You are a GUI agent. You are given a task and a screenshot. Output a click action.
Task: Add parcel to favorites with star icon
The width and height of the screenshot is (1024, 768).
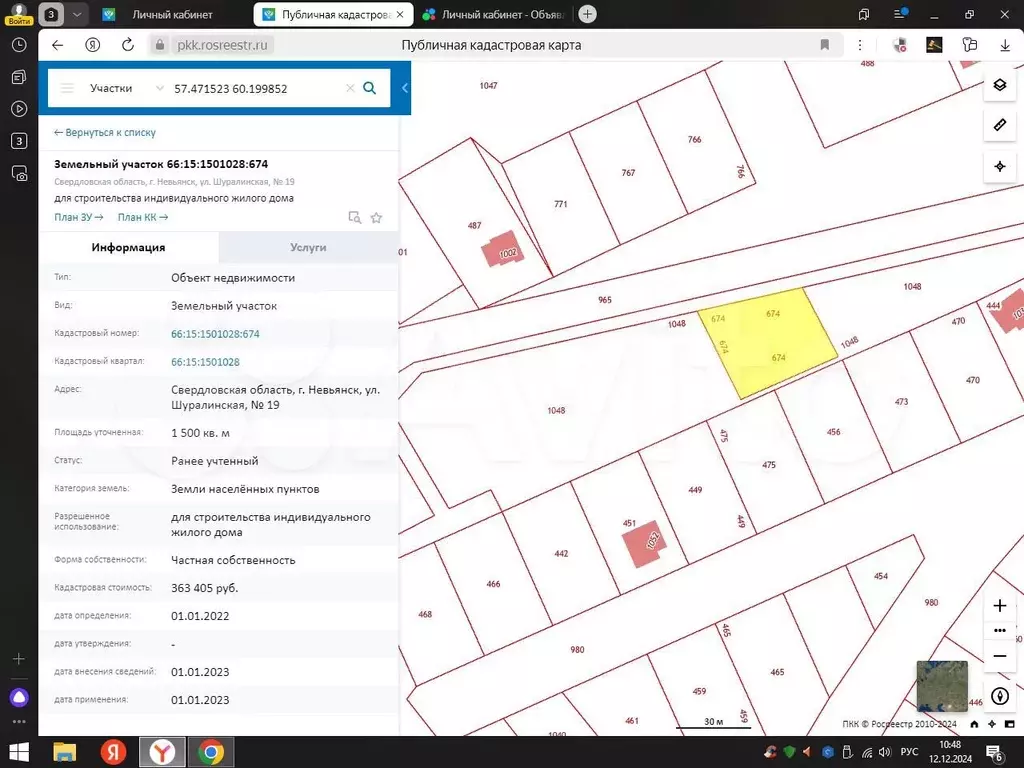point(376,217)
